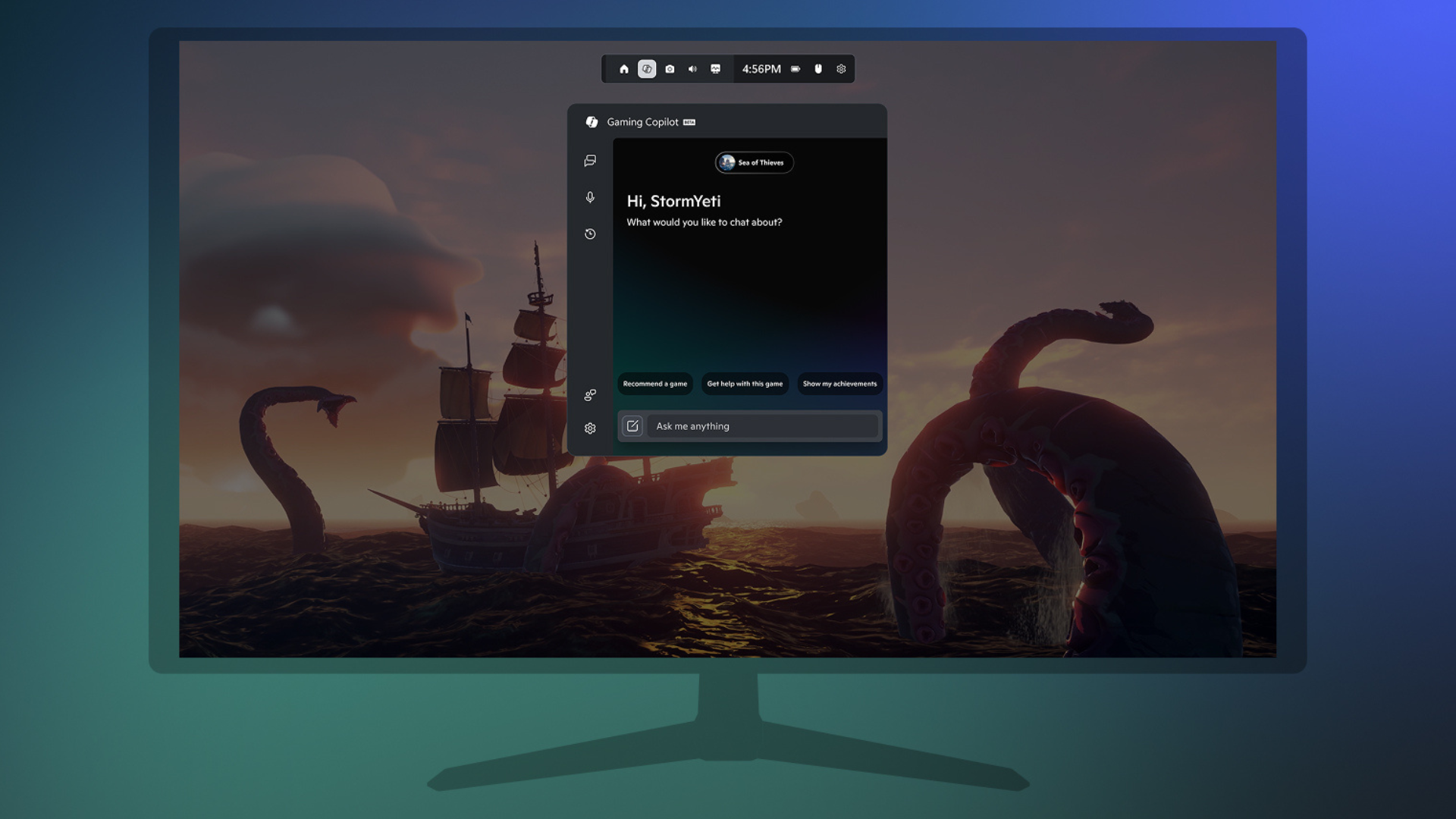Switch to the chat panel in Copilot sidebar
Image resolution: width=1456 pixels, height=819 pixels.
point(589,161)
